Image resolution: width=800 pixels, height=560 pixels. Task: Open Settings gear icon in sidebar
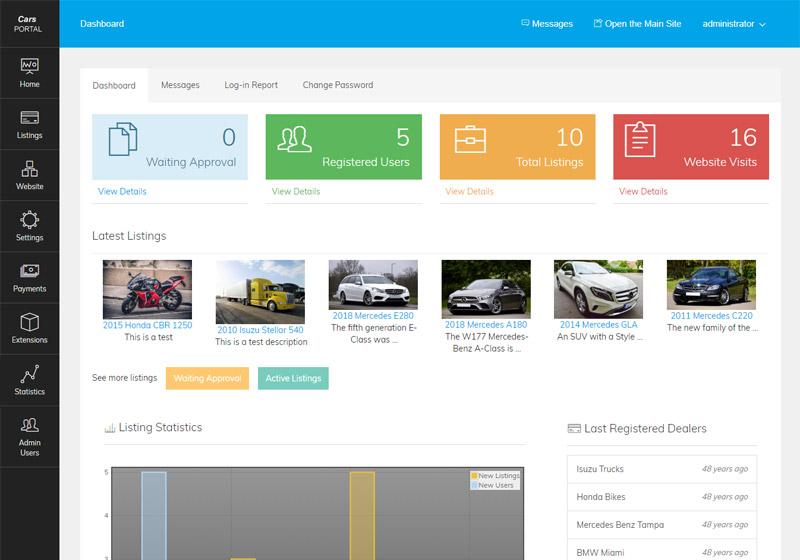pos(29,220)
